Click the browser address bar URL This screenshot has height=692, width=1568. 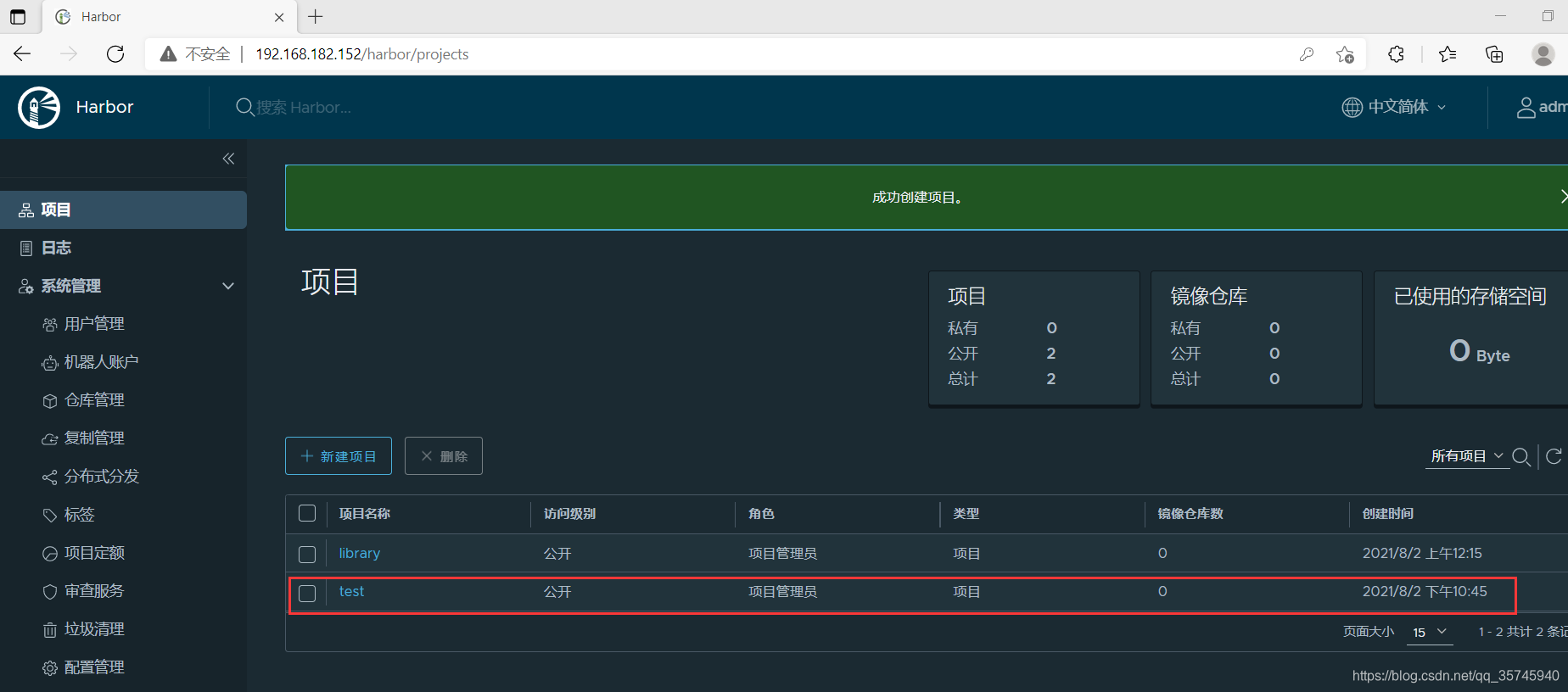[x=362, y=54]
